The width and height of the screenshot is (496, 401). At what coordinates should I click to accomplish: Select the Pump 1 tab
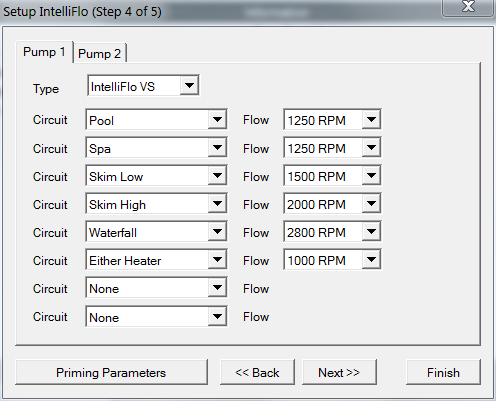[x=44, y=52]
